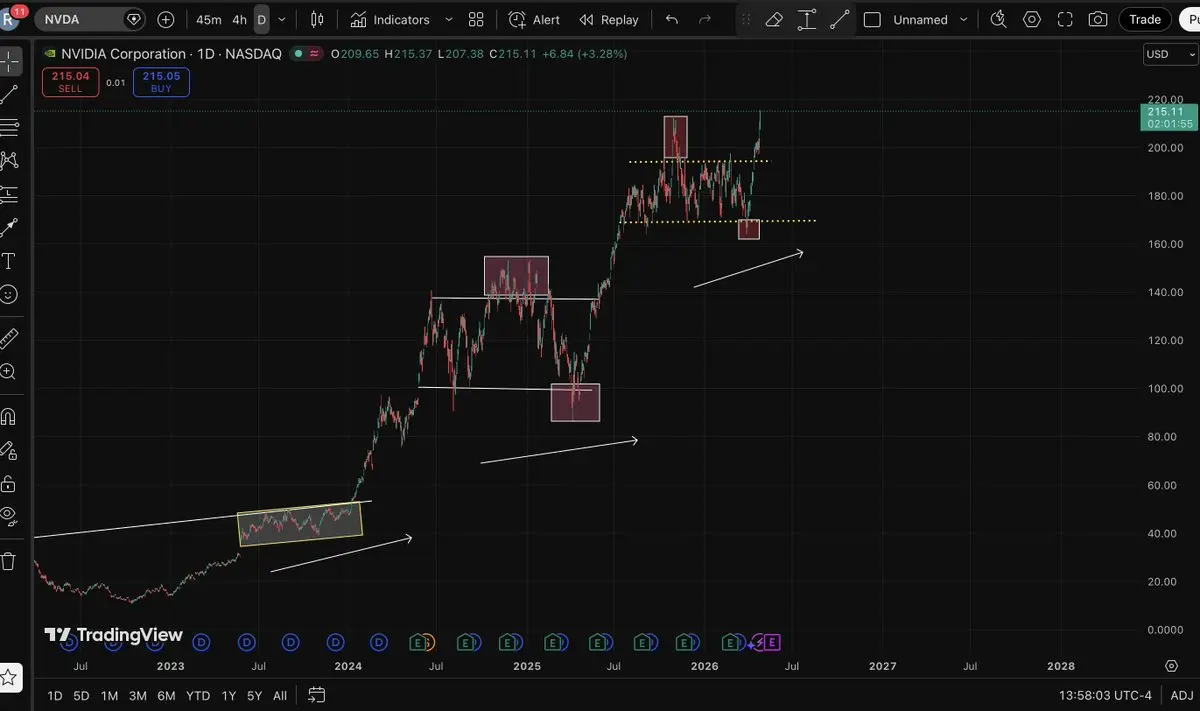Open the NVDA symbol dropdown badge
The width and height of the screenshot is (1200, 711).
click(x=134, y=19)
